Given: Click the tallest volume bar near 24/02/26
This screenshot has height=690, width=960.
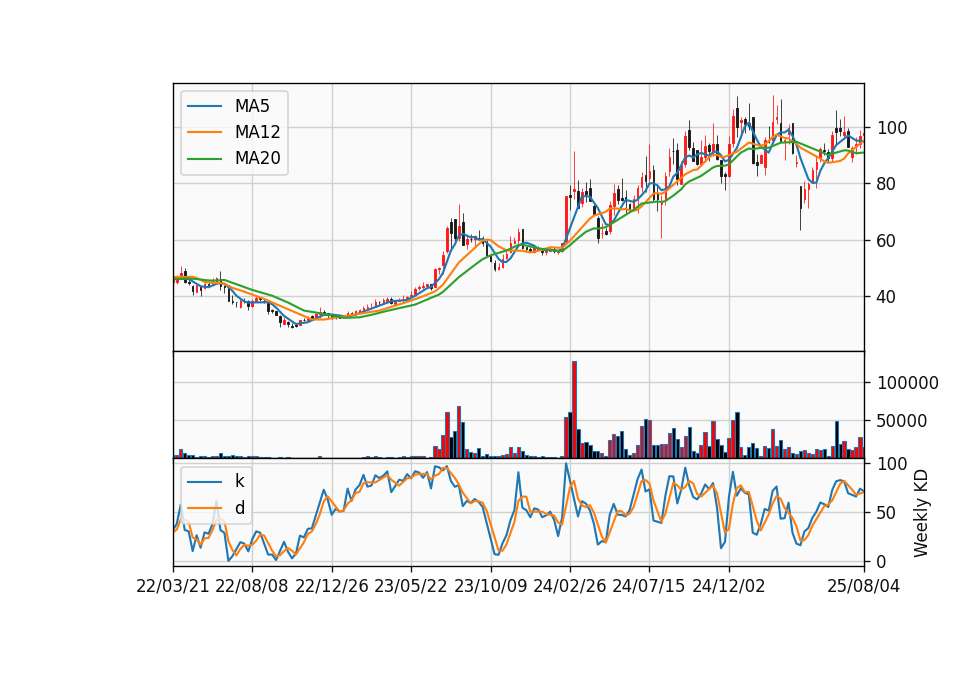Looking at the screenshot, I should click(574, 410).
